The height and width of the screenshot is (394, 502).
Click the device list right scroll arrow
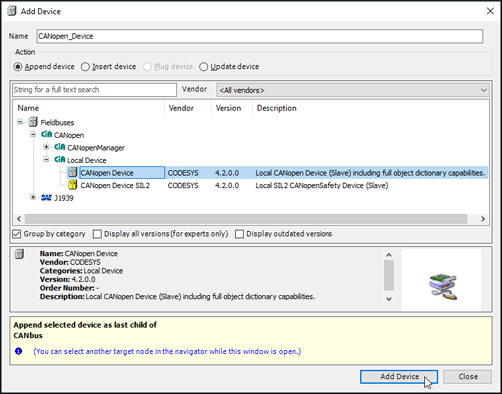click(x=483, y=219)
